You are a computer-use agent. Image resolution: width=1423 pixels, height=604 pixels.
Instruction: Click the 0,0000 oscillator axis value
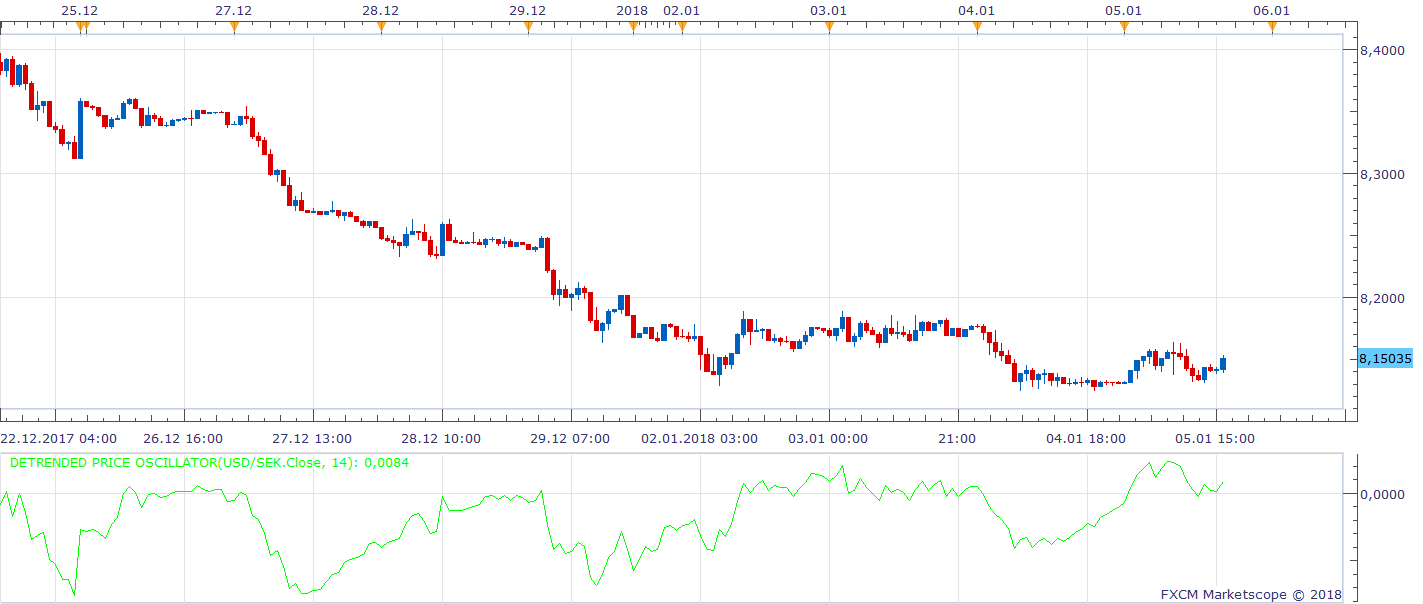tap(1381, 494)
